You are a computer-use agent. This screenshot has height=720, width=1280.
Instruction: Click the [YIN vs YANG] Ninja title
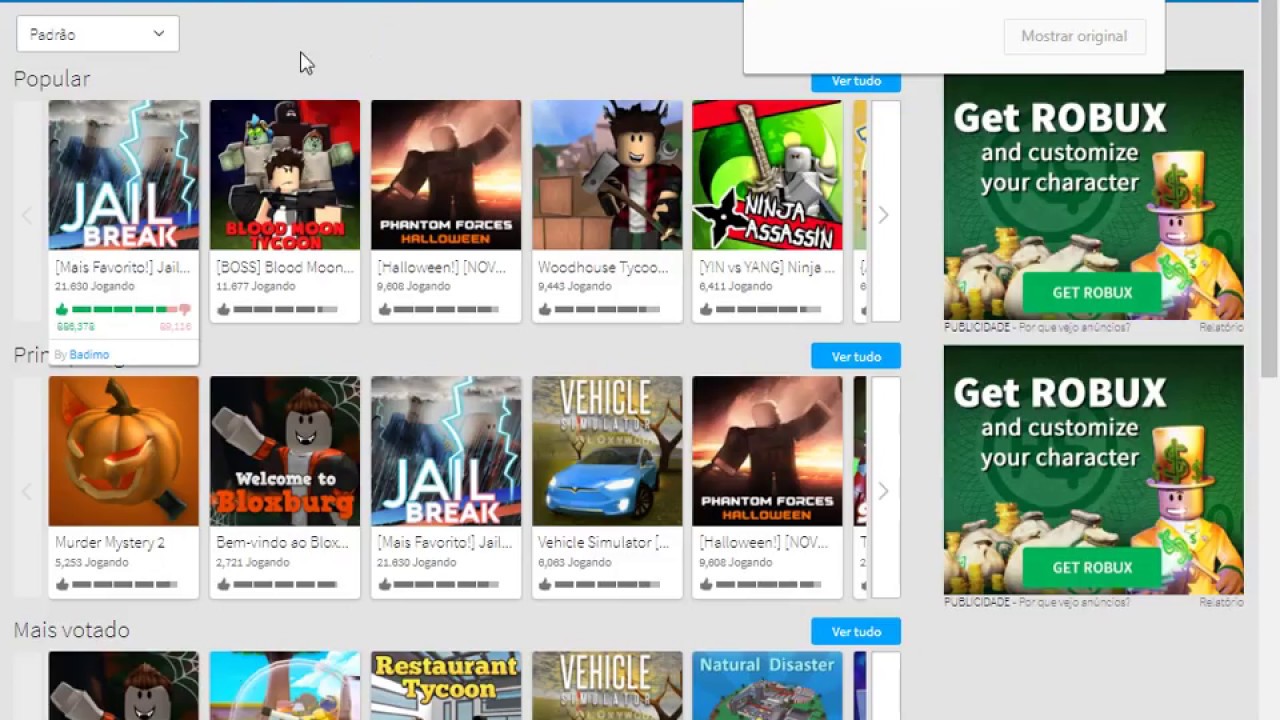click(766, 267)
